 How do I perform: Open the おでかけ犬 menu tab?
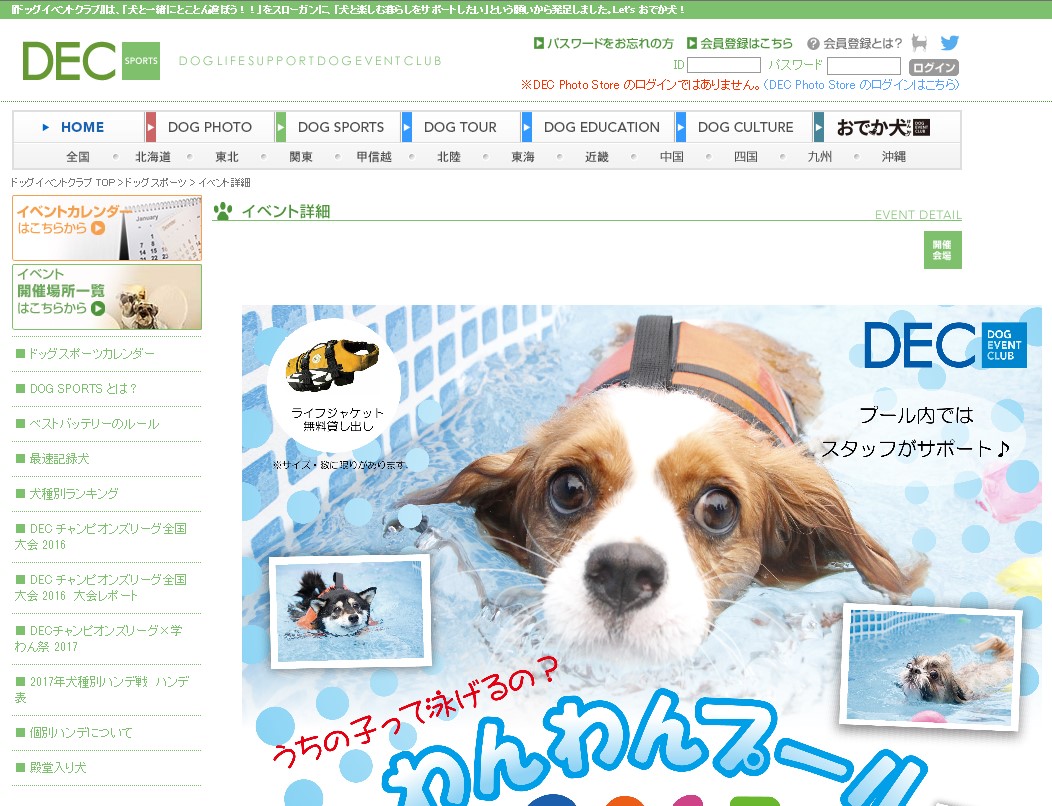(x=883, y=127)
